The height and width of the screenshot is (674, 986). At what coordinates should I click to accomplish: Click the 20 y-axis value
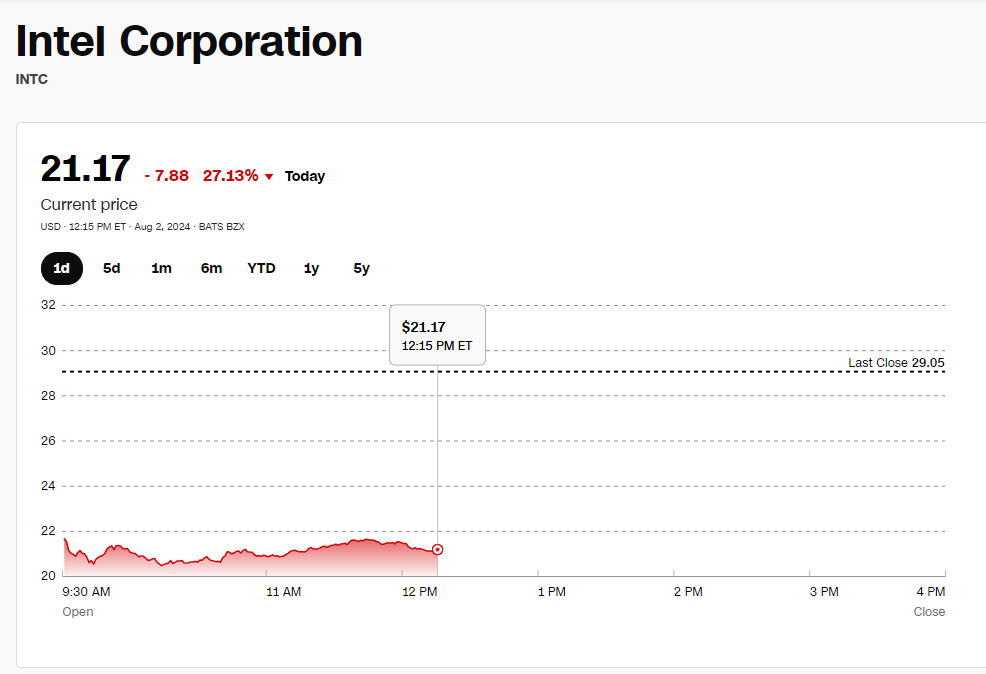pyautogui.click(x=48, y=576)
